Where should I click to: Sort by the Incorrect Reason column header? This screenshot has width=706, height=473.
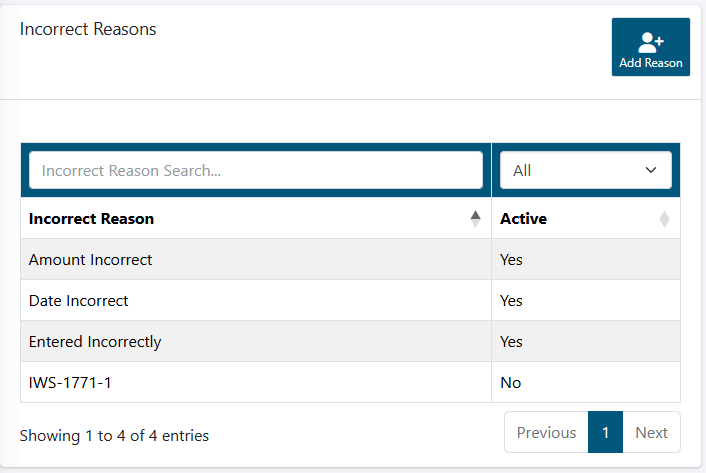click(x=92, y=218)
